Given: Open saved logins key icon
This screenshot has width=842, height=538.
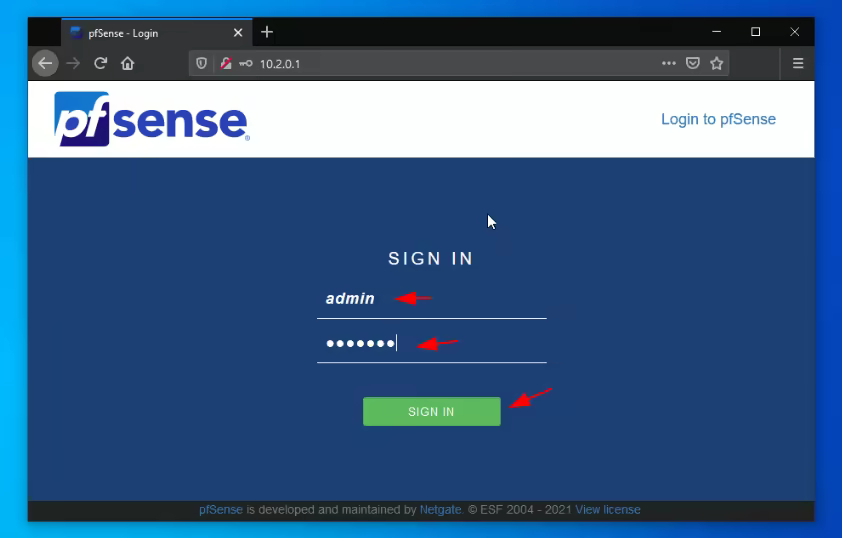Looking at the screenshot, I should [246, 64].
